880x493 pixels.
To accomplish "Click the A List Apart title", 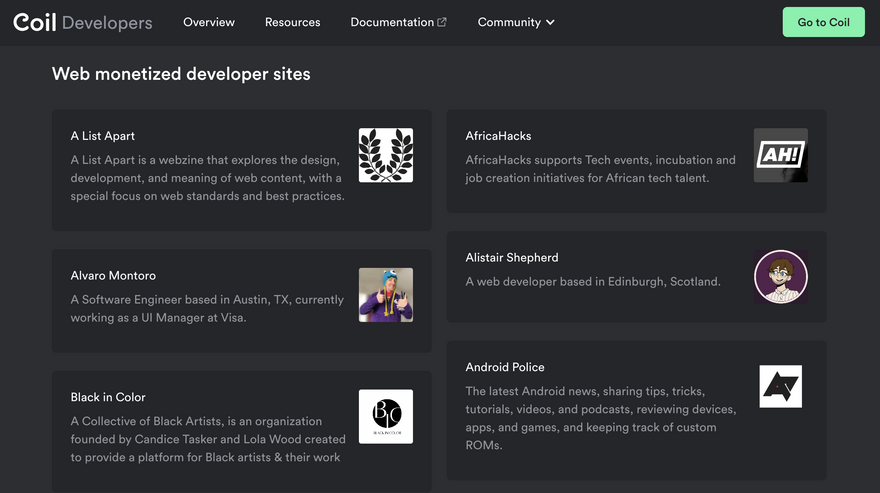I will [x=103, y=136].
